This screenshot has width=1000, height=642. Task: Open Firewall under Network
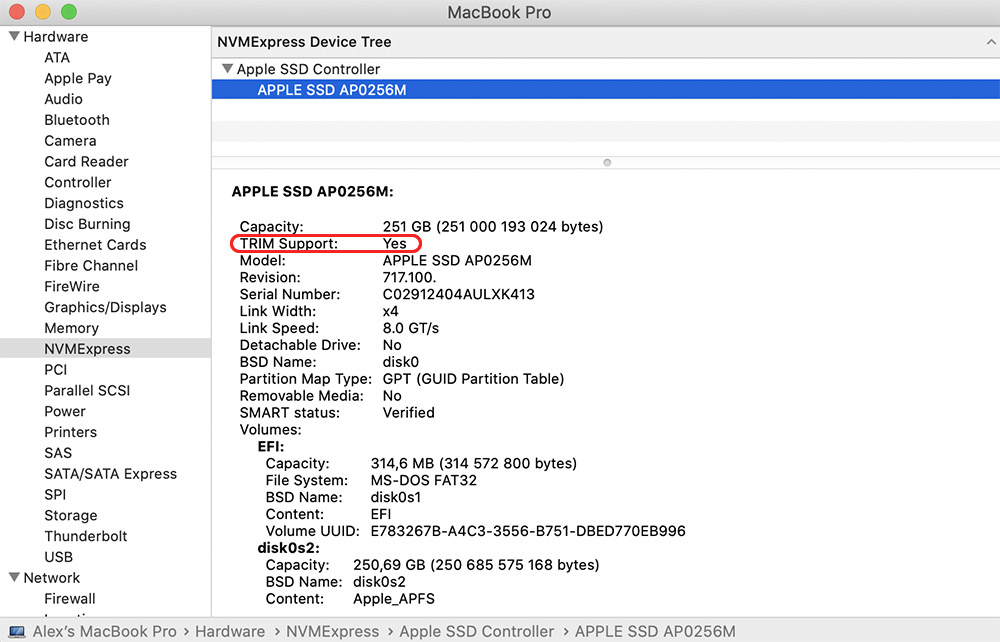point(70,599)
